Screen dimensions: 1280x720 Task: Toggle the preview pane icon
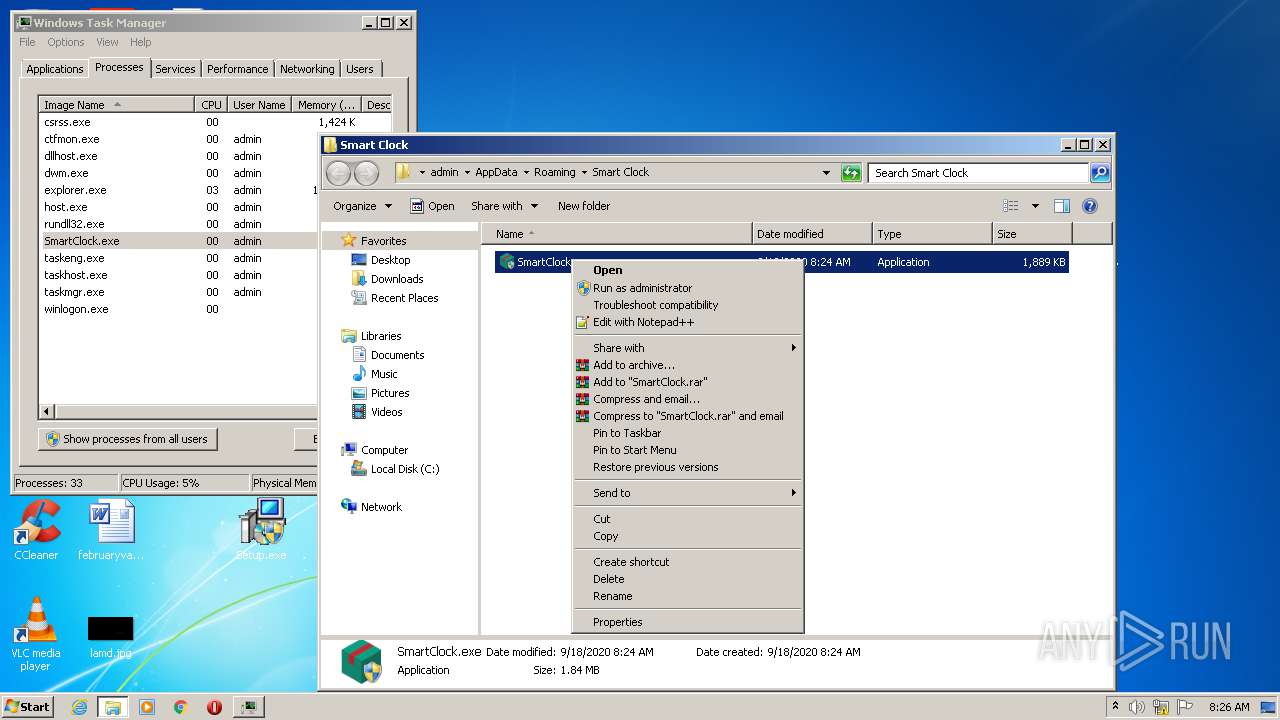click(1062, 206)
